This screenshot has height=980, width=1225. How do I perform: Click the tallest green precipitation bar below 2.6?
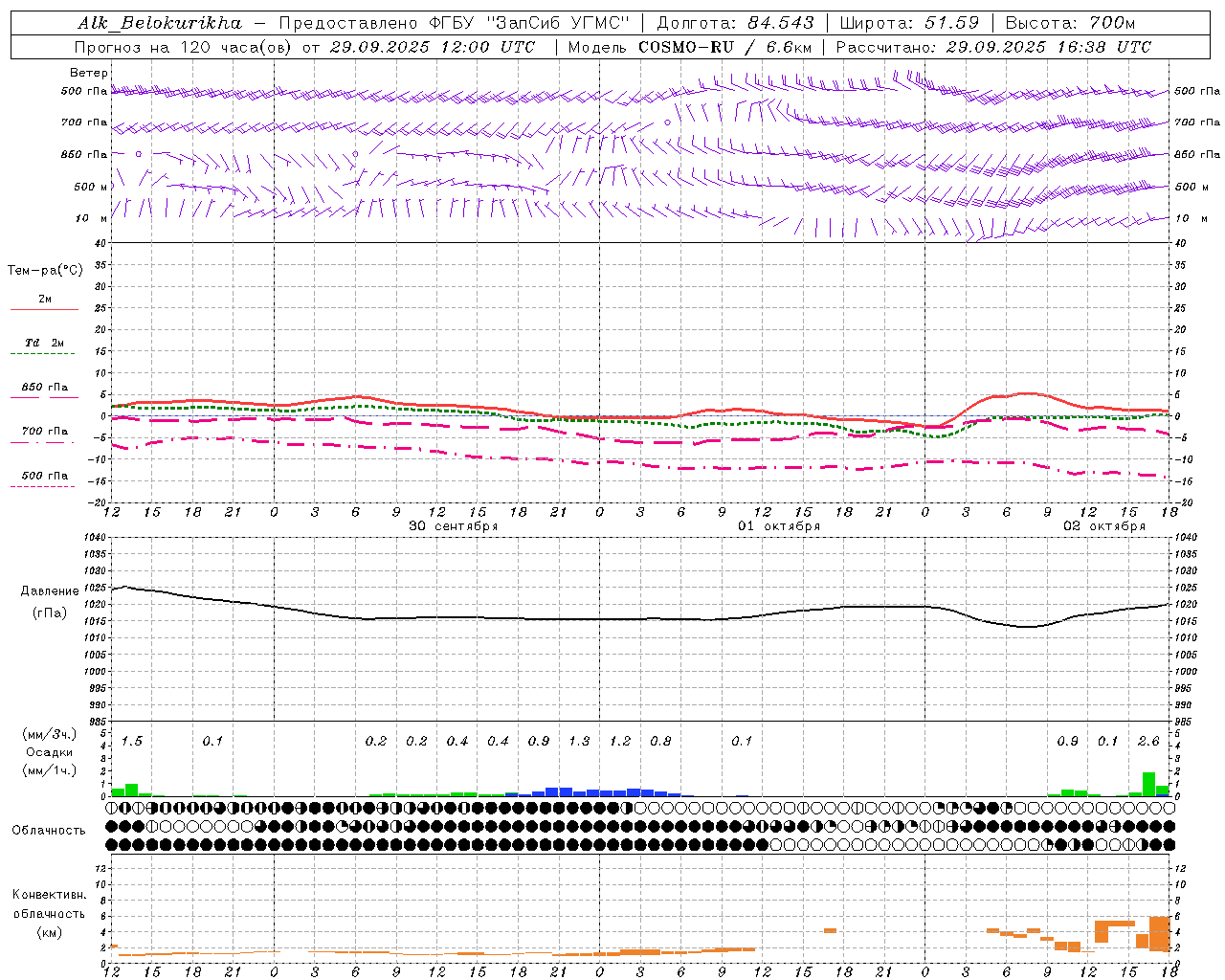click(1148, 785)
